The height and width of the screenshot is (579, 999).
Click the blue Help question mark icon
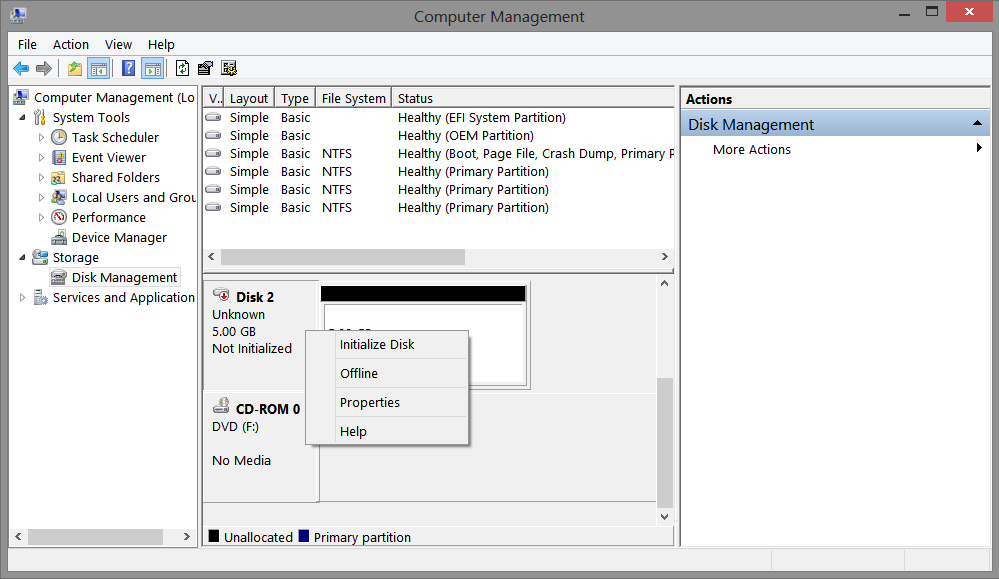click(128, 68)
